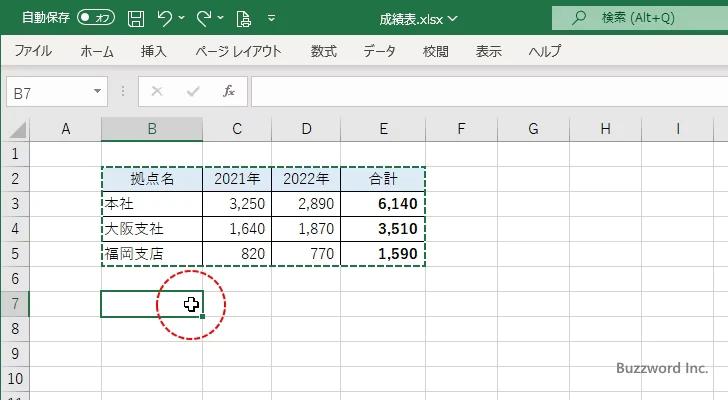Toggle the AutoSave switch
This screenshot has width=728, height=400.
pyautogui.click(x=96, y=18)
